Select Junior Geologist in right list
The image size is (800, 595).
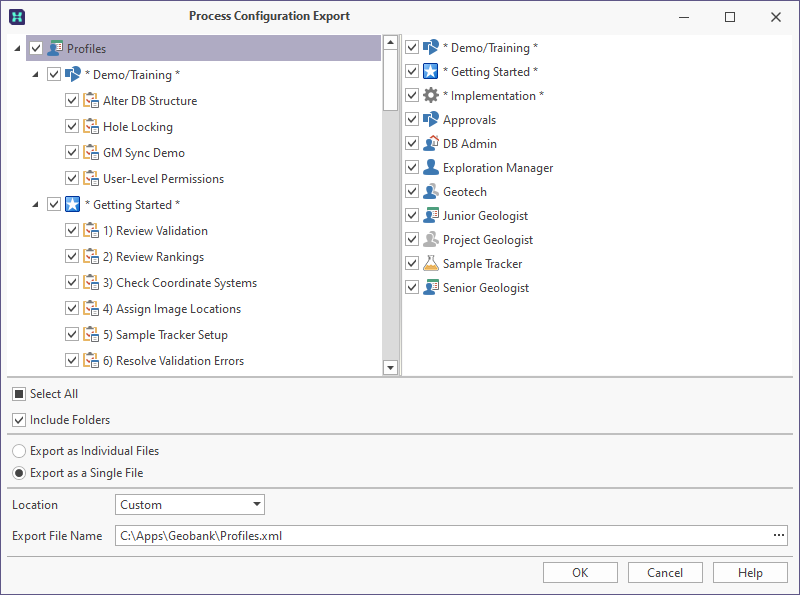(x=485, y=215)
